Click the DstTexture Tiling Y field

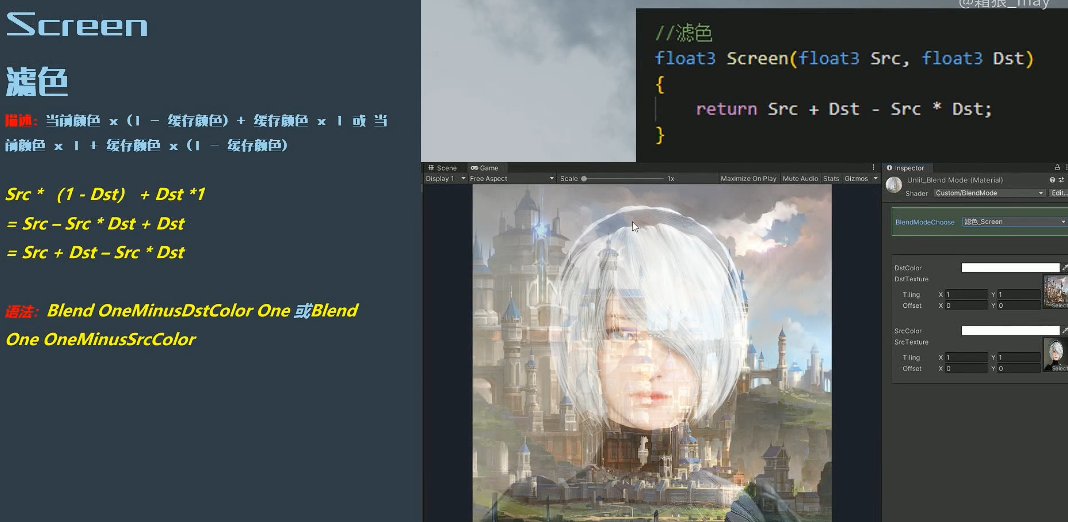coord(1019,294)
